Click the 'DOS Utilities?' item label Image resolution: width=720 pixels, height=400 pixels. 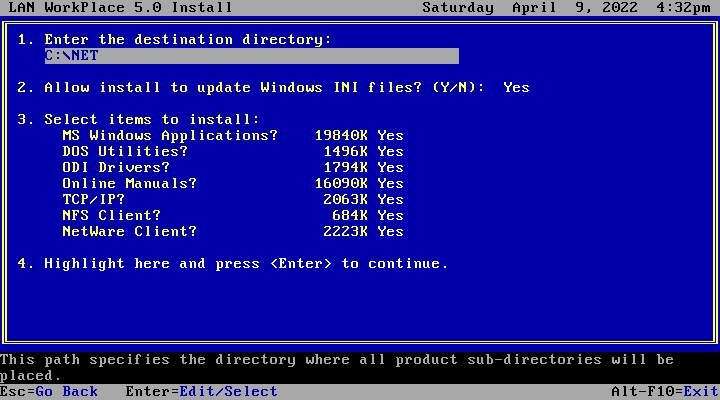coord(125,152)
